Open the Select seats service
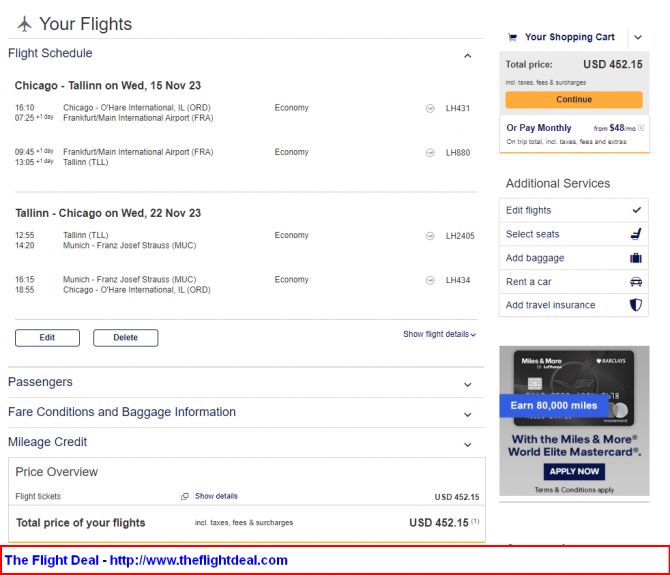The height and width of the screenshot is (575, 670). point(574,234)
